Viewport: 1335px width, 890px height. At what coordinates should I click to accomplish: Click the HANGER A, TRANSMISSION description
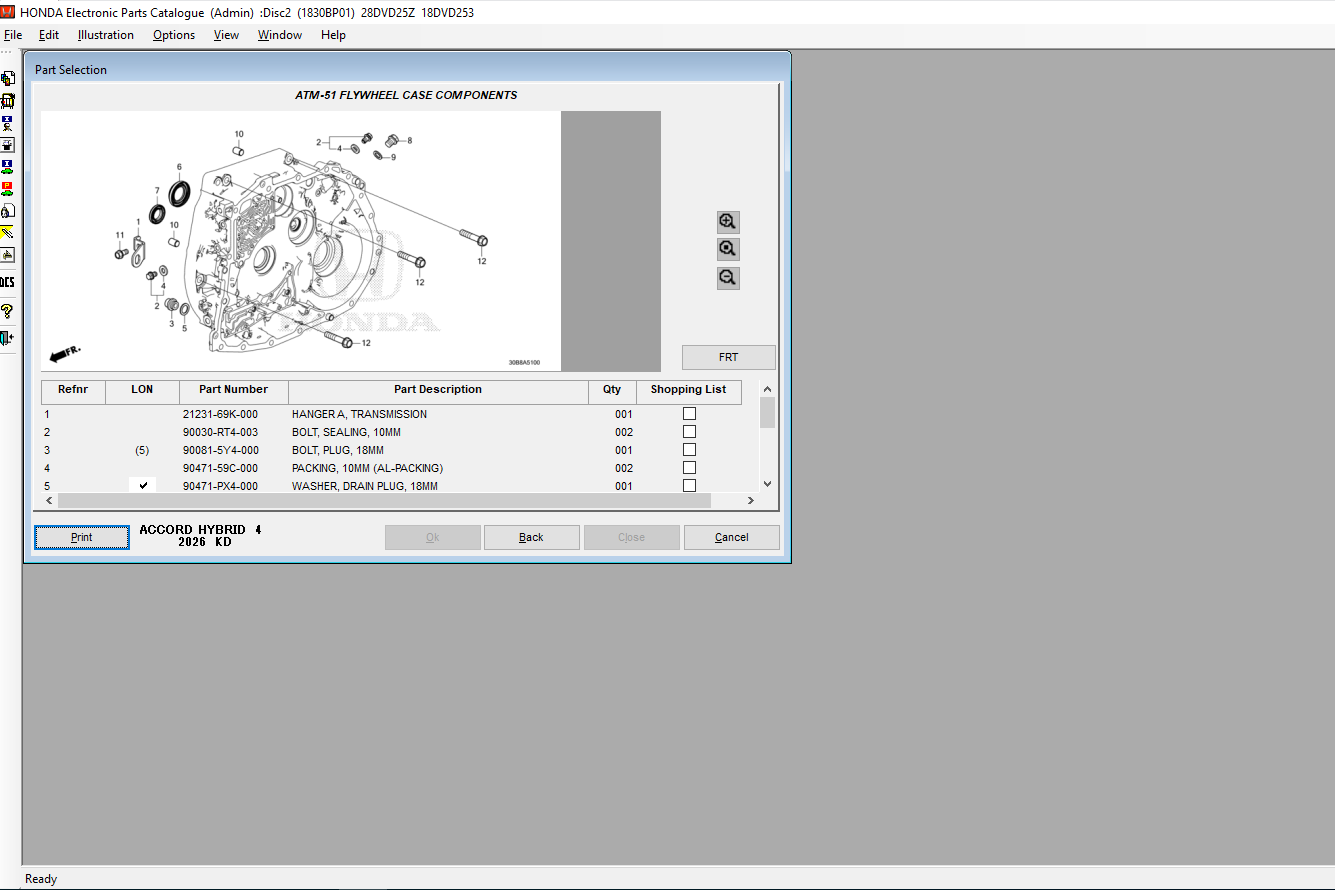pyautogui.click(x=359, y=414)
